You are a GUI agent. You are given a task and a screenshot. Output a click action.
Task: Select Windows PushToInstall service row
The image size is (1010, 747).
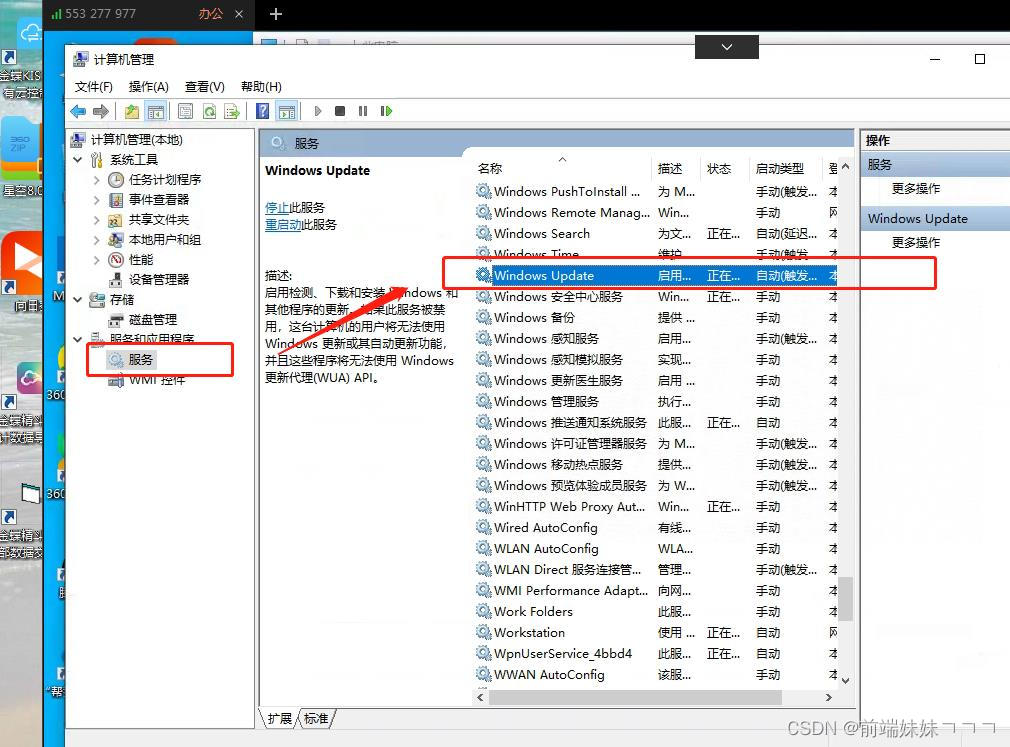656,192
